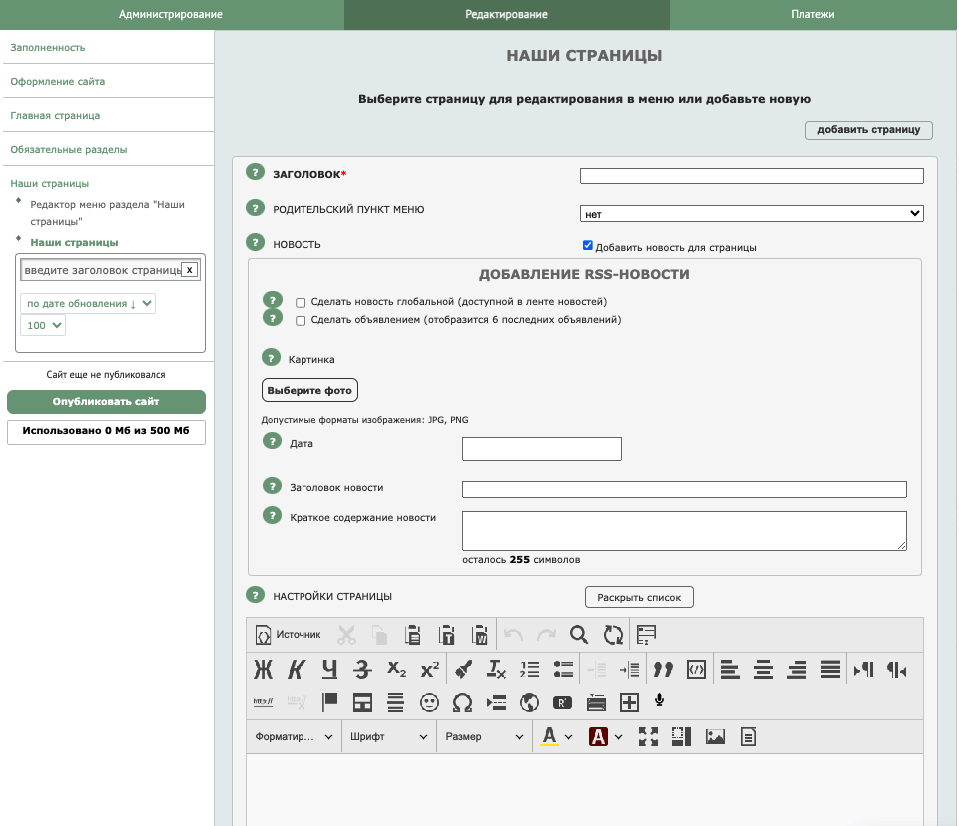Increase the indent
Image resolution: width=959 pixels, height=826 pixels.
click(x=629, y=670)
